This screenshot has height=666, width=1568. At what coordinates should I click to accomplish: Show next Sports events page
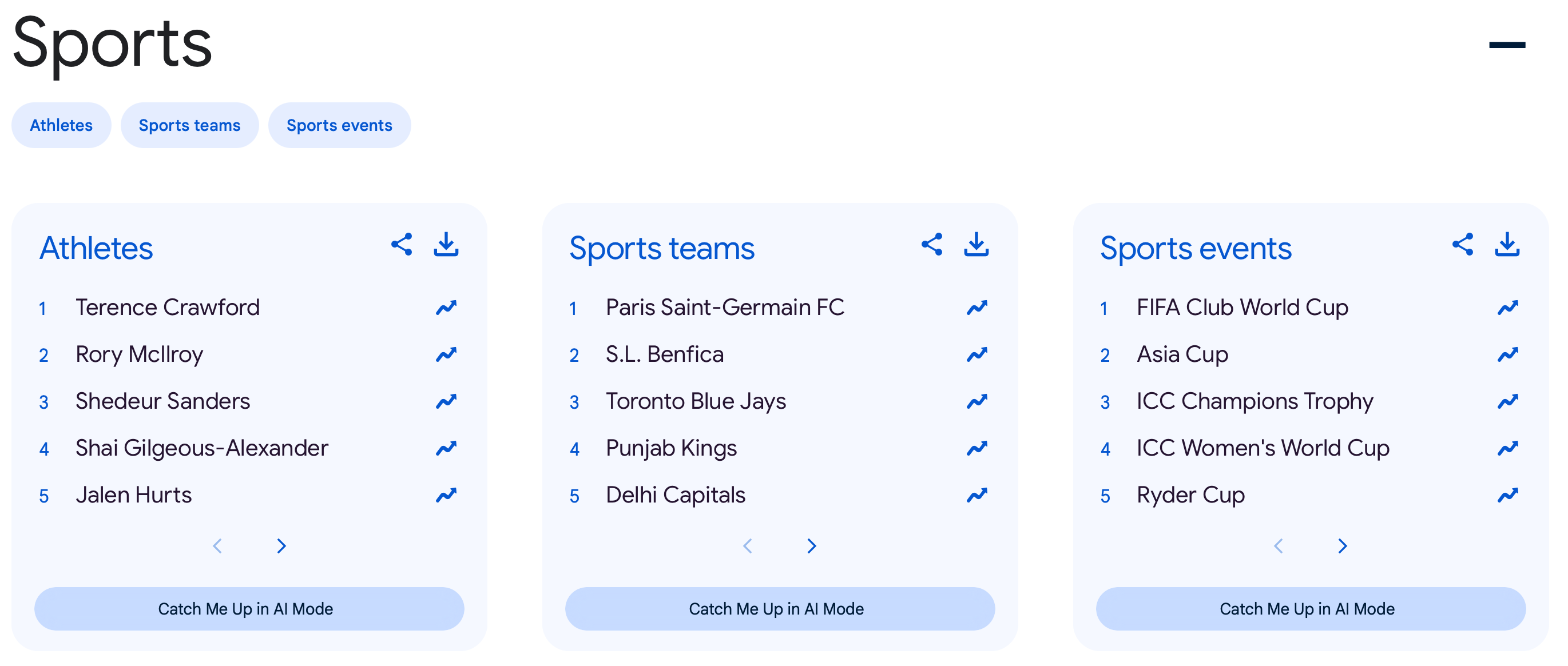coord(1342,545)
